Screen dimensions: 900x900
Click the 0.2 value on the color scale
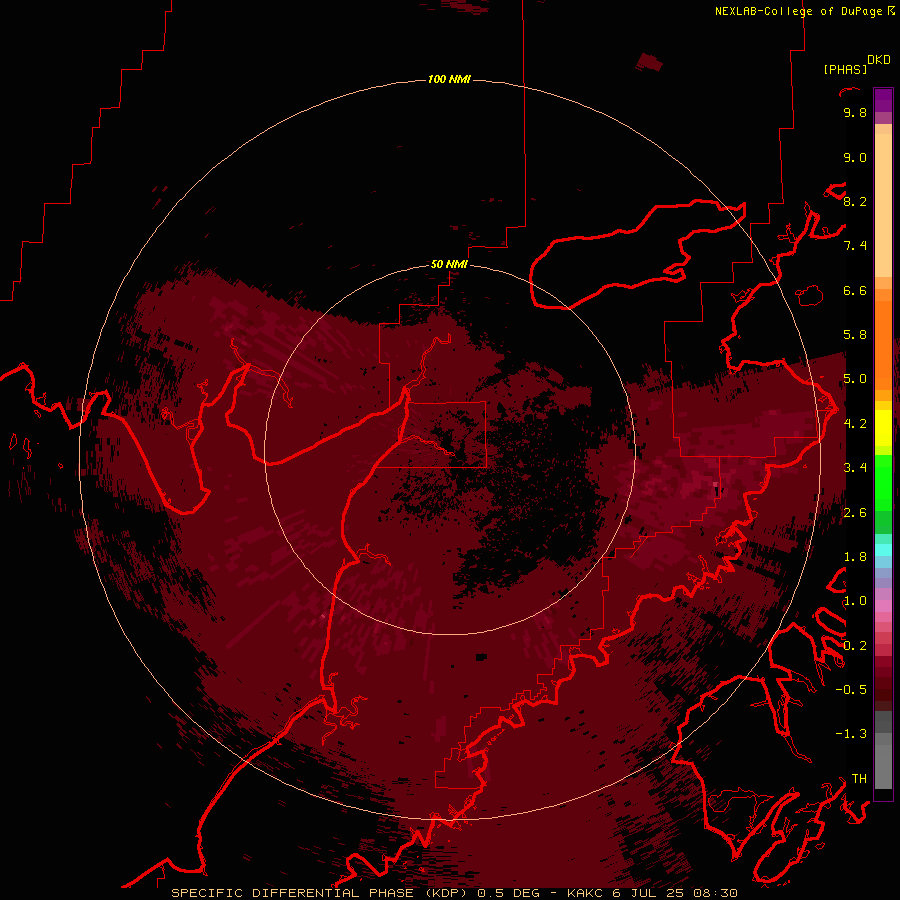pyautogui.click(x=855, y=646)
